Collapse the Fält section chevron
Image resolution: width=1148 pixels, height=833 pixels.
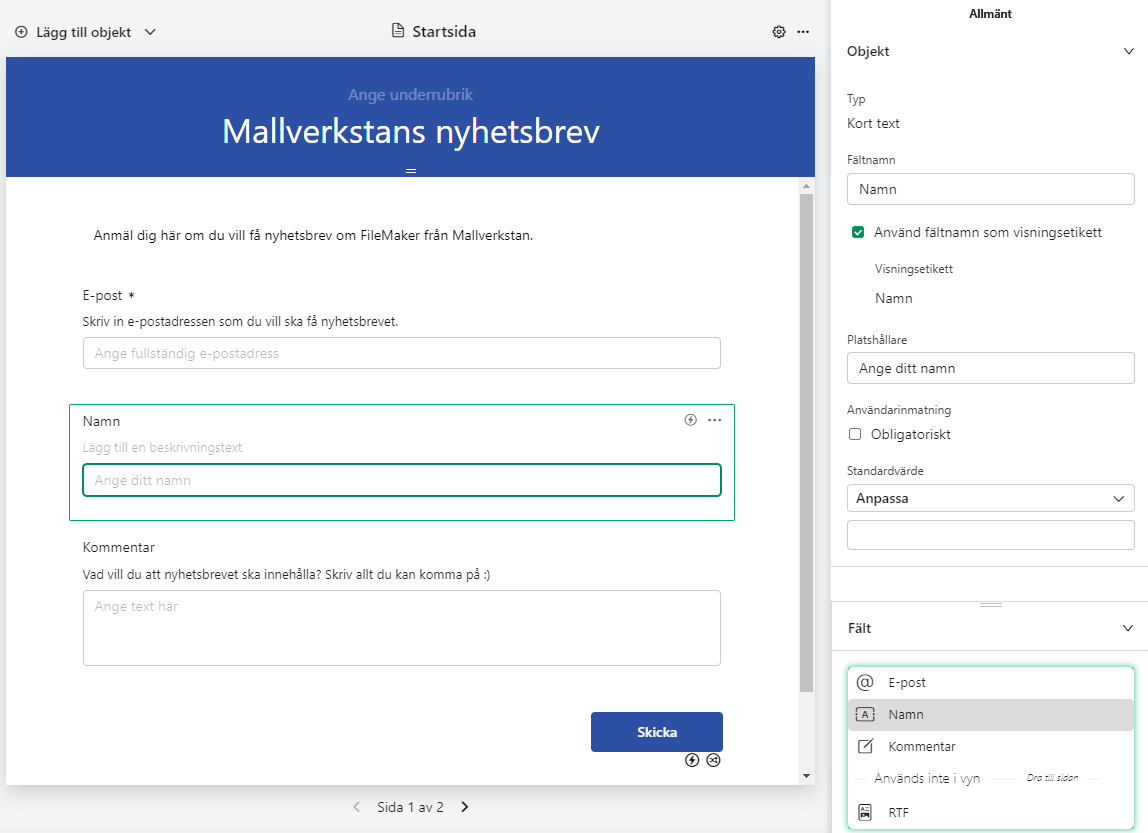[1128, 628]
